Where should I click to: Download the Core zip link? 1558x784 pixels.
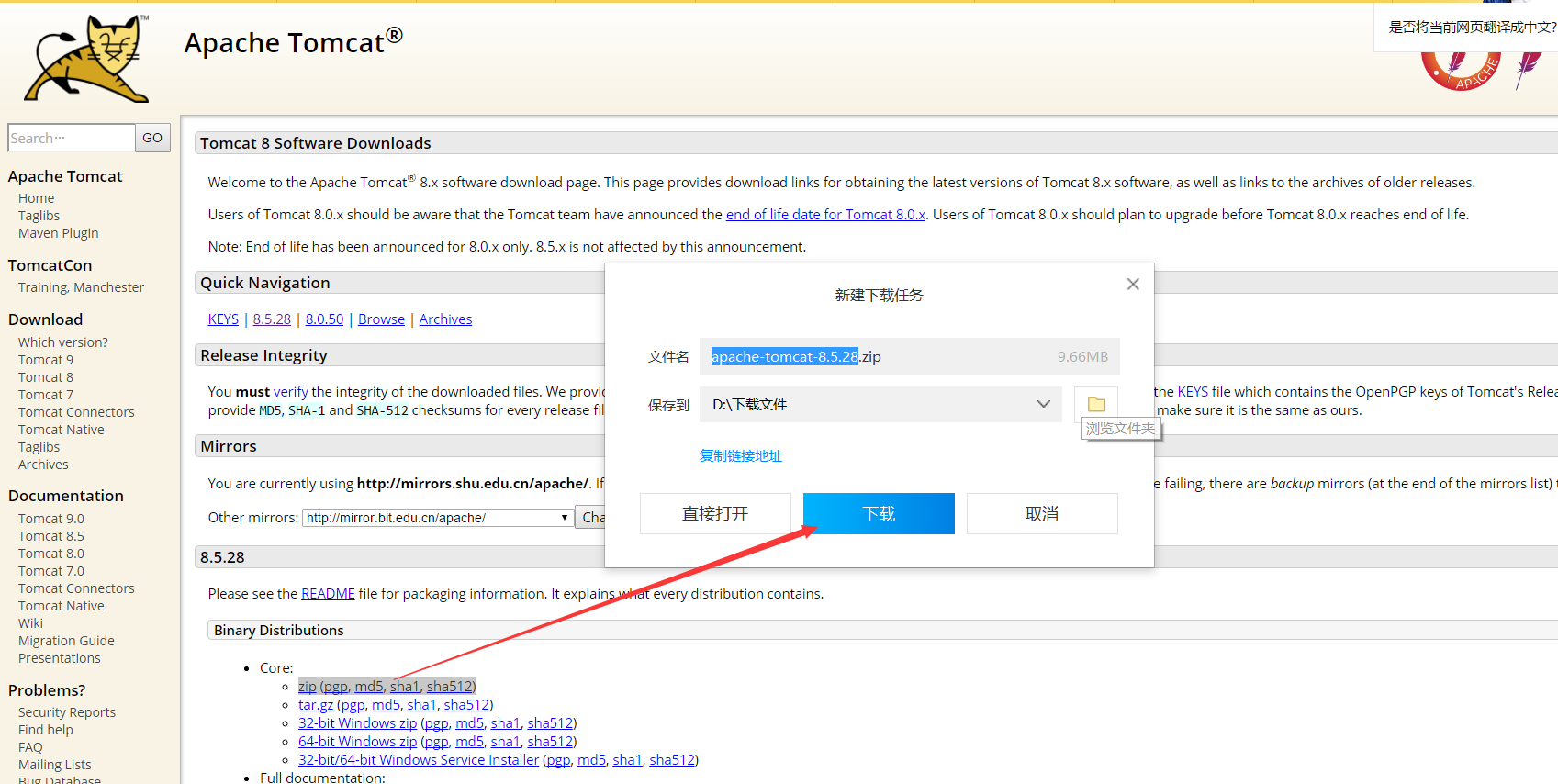307,687
